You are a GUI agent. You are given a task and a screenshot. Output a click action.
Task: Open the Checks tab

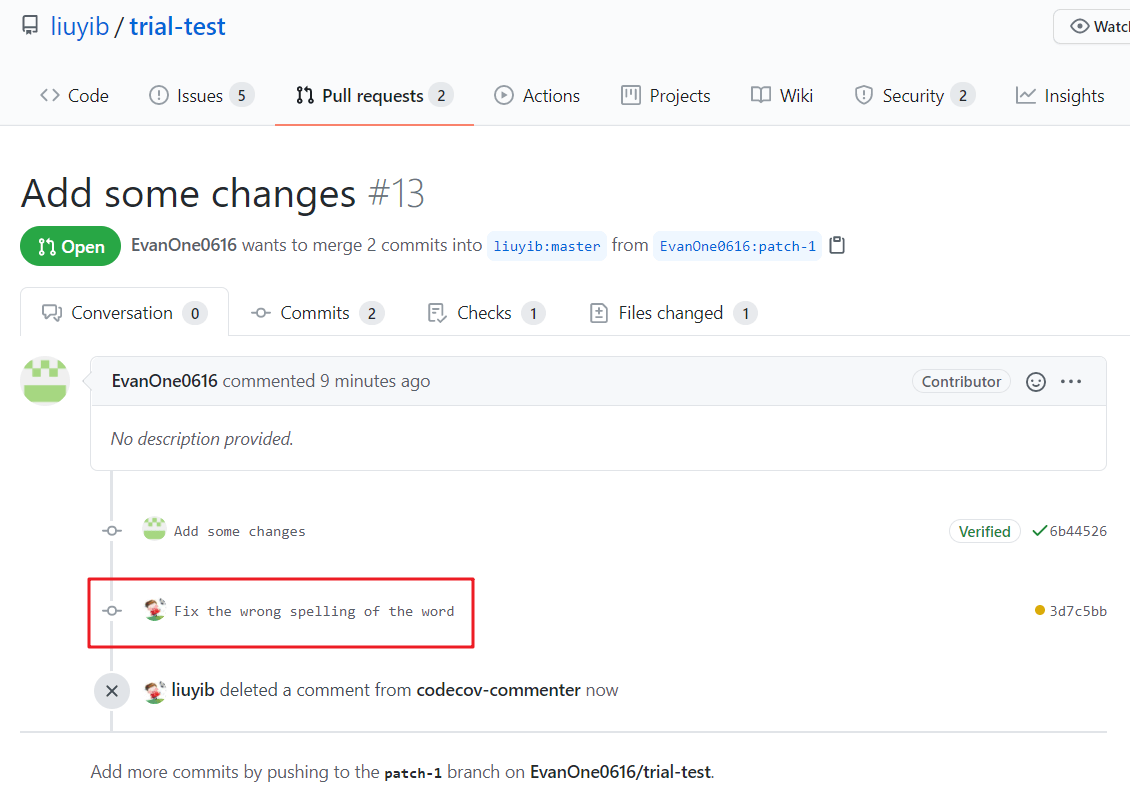coord(483,312)
